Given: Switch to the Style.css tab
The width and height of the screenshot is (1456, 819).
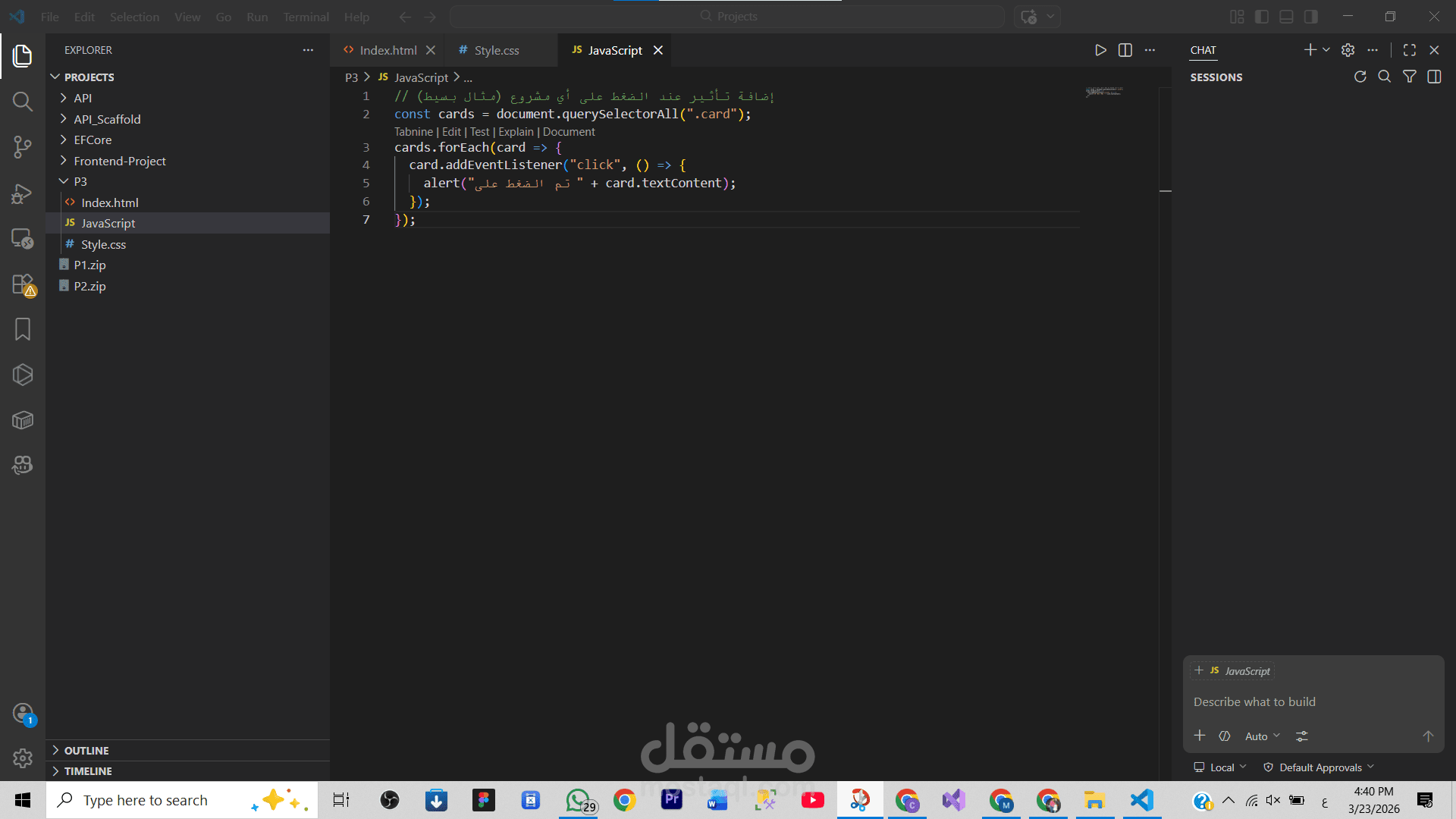Looking at the screenshot, I should pos(496,50).
